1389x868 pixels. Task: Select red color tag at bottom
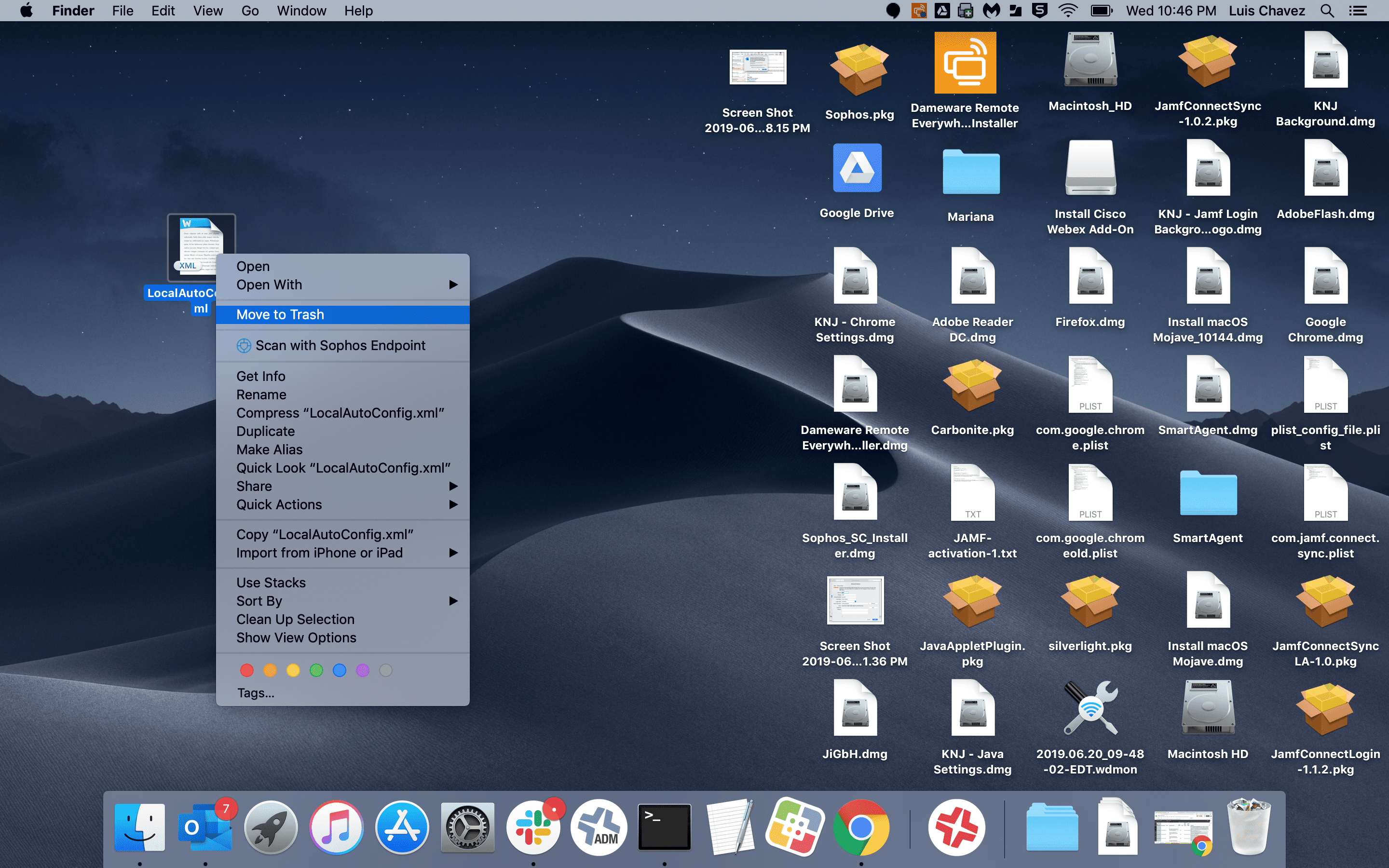(247, 669)
